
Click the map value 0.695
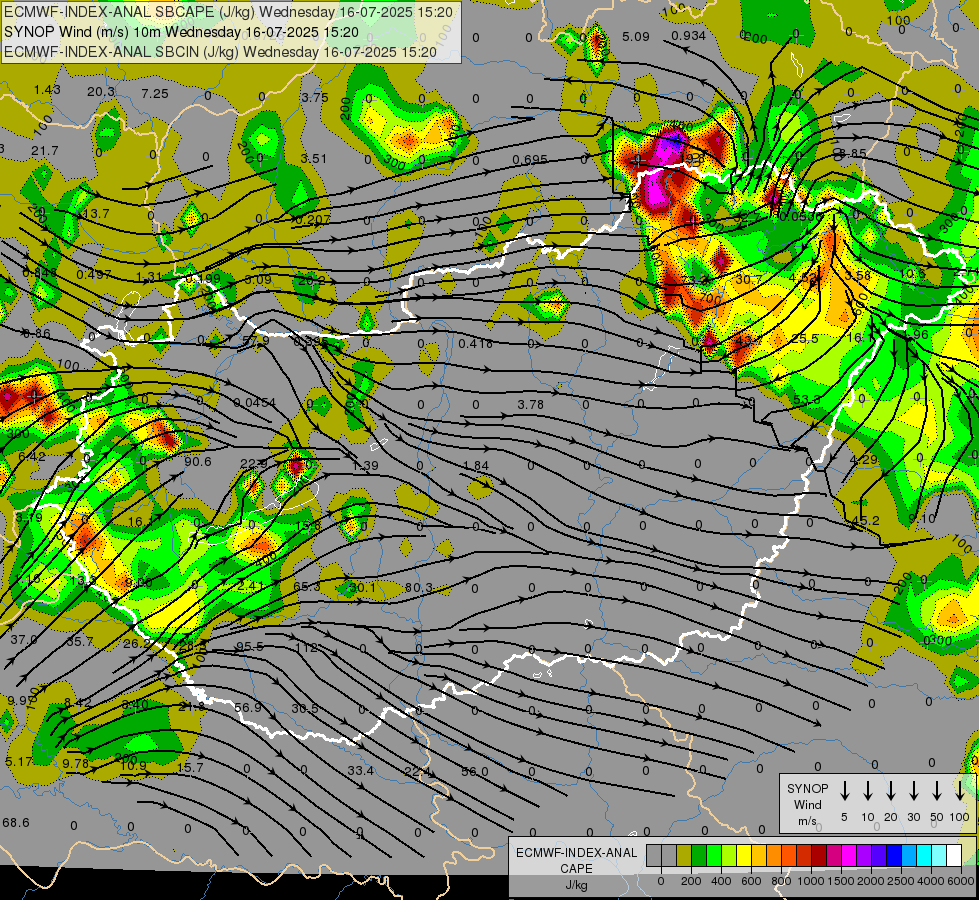tap(529, 160)
